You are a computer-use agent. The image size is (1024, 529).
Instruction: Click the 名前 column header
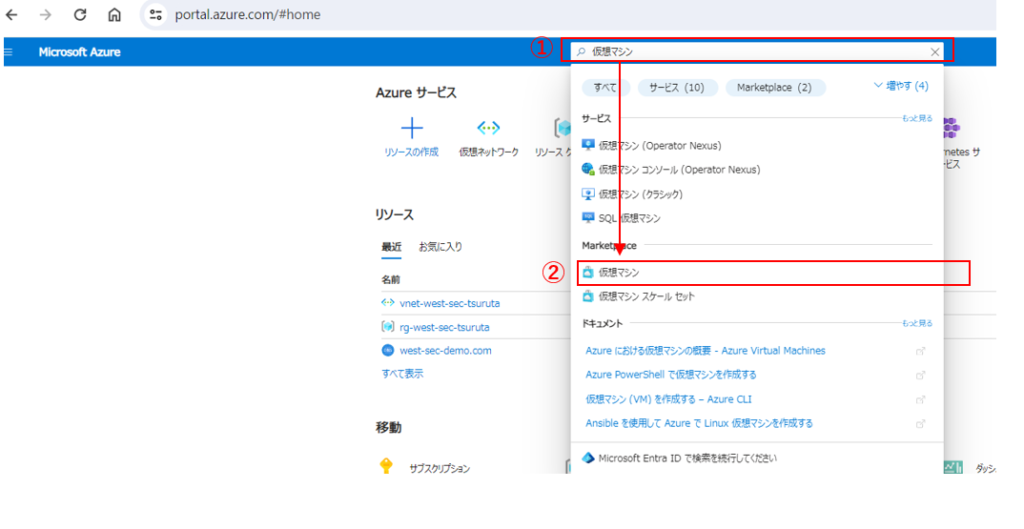pos(391,280)
